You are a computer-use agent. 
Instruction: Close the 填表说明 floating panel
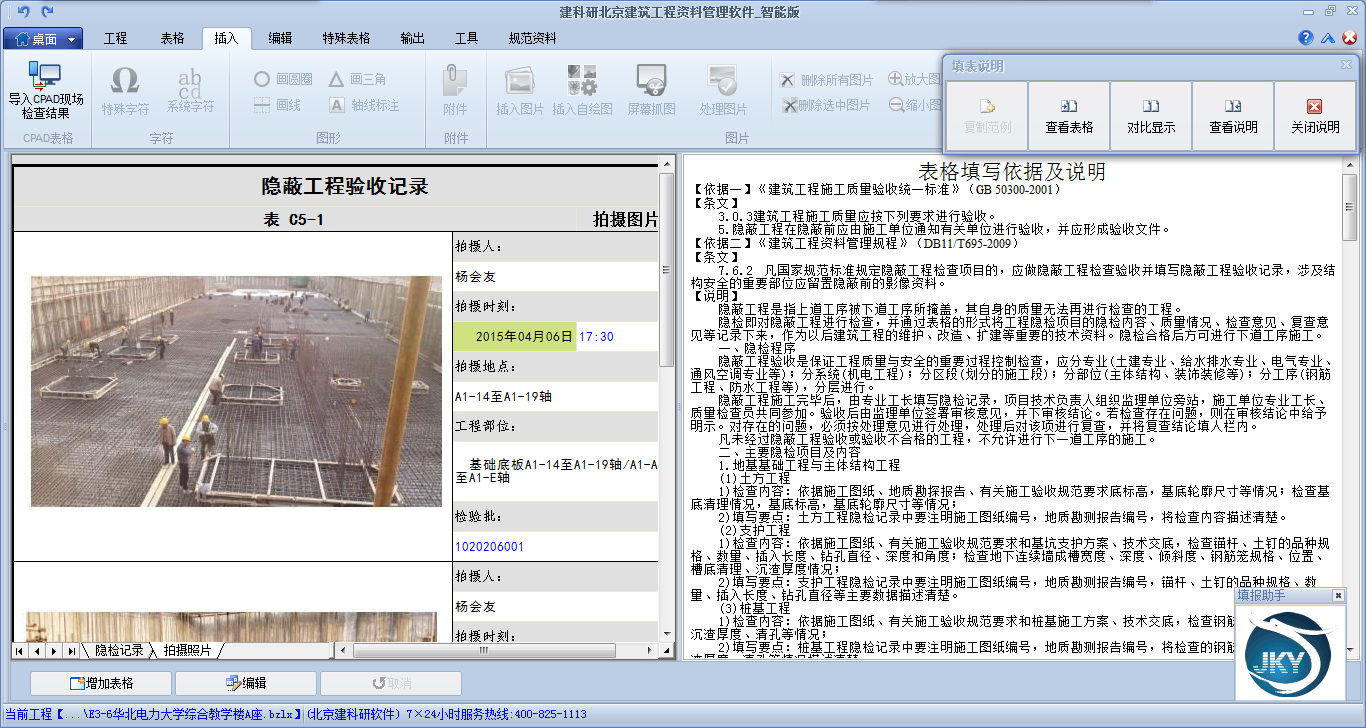click(1346, 65)
